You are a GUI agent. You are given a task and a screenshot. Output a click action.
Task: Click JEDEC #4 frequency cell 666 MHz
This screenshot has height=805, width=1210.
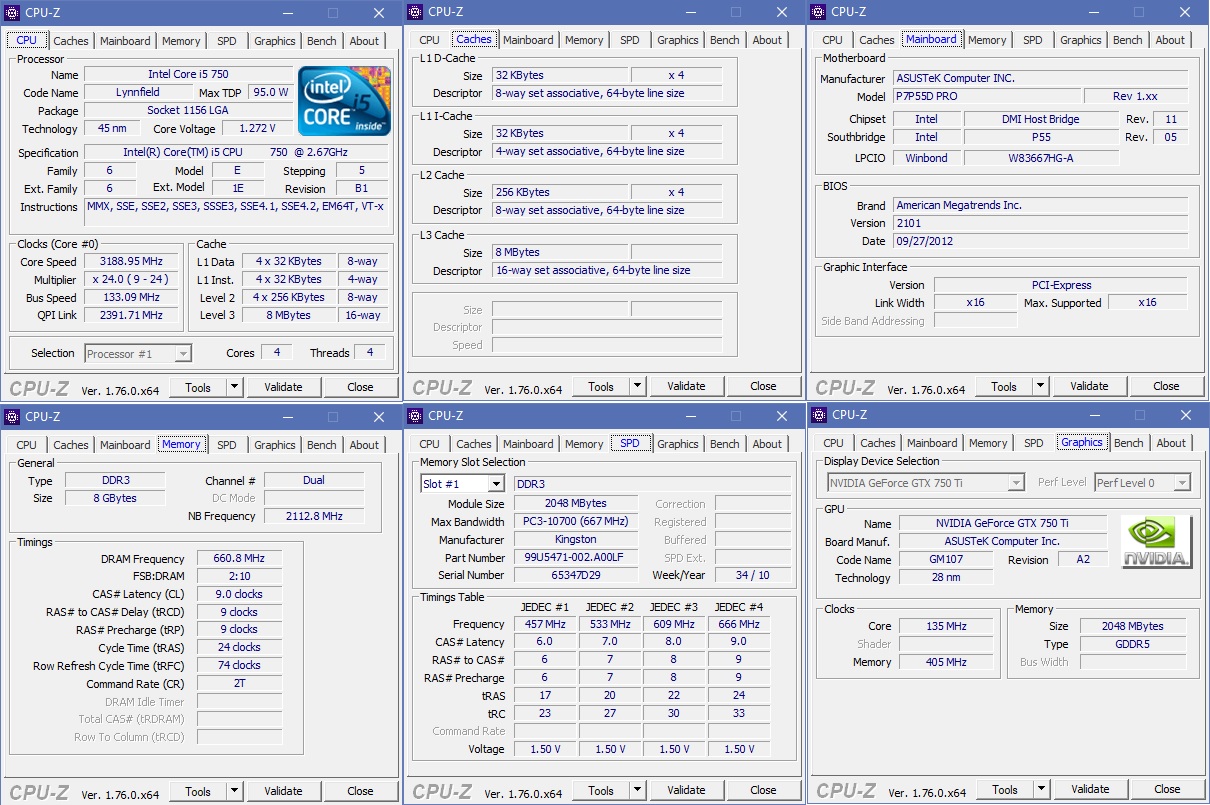739,624
